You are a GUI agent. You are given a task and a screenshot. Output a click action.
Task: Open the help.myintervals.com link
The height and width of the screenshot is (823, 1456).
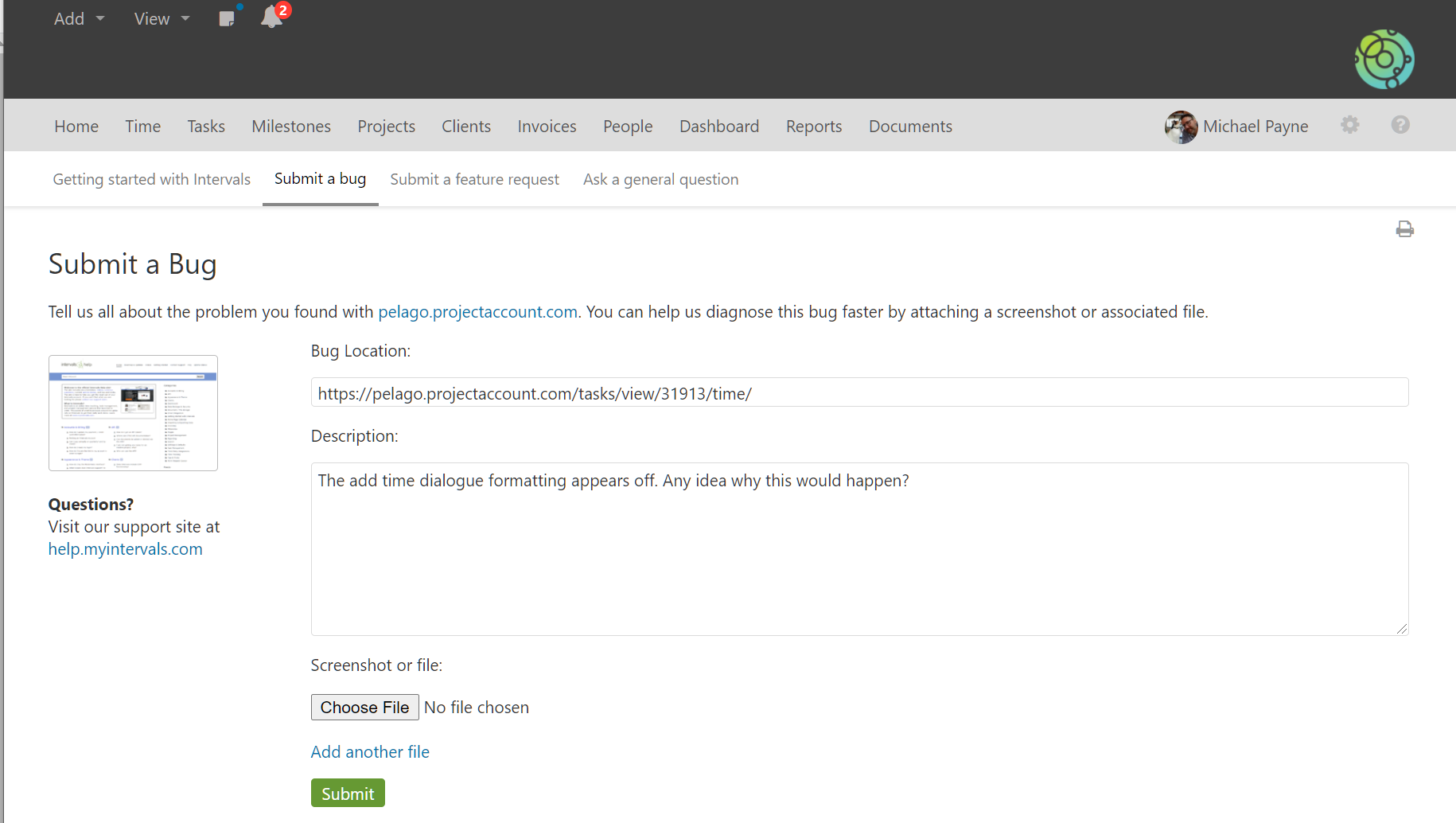(126, 549)
